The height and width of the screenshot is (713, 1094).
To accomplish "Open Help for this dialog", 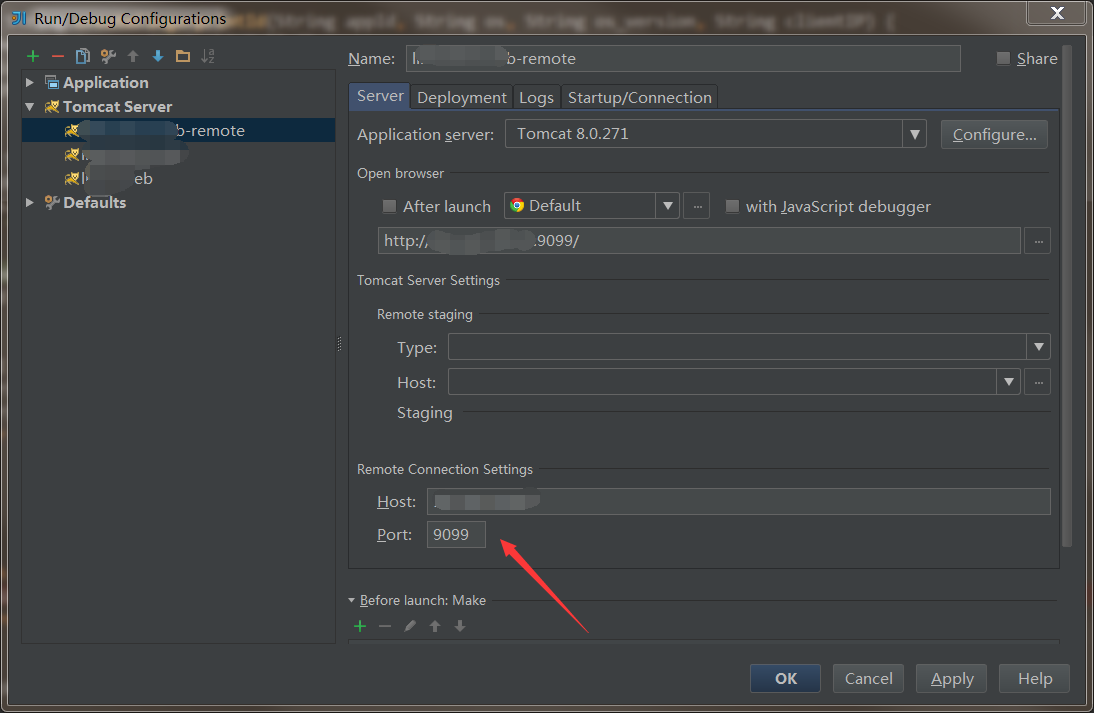I will click(x=1035, y=678).
